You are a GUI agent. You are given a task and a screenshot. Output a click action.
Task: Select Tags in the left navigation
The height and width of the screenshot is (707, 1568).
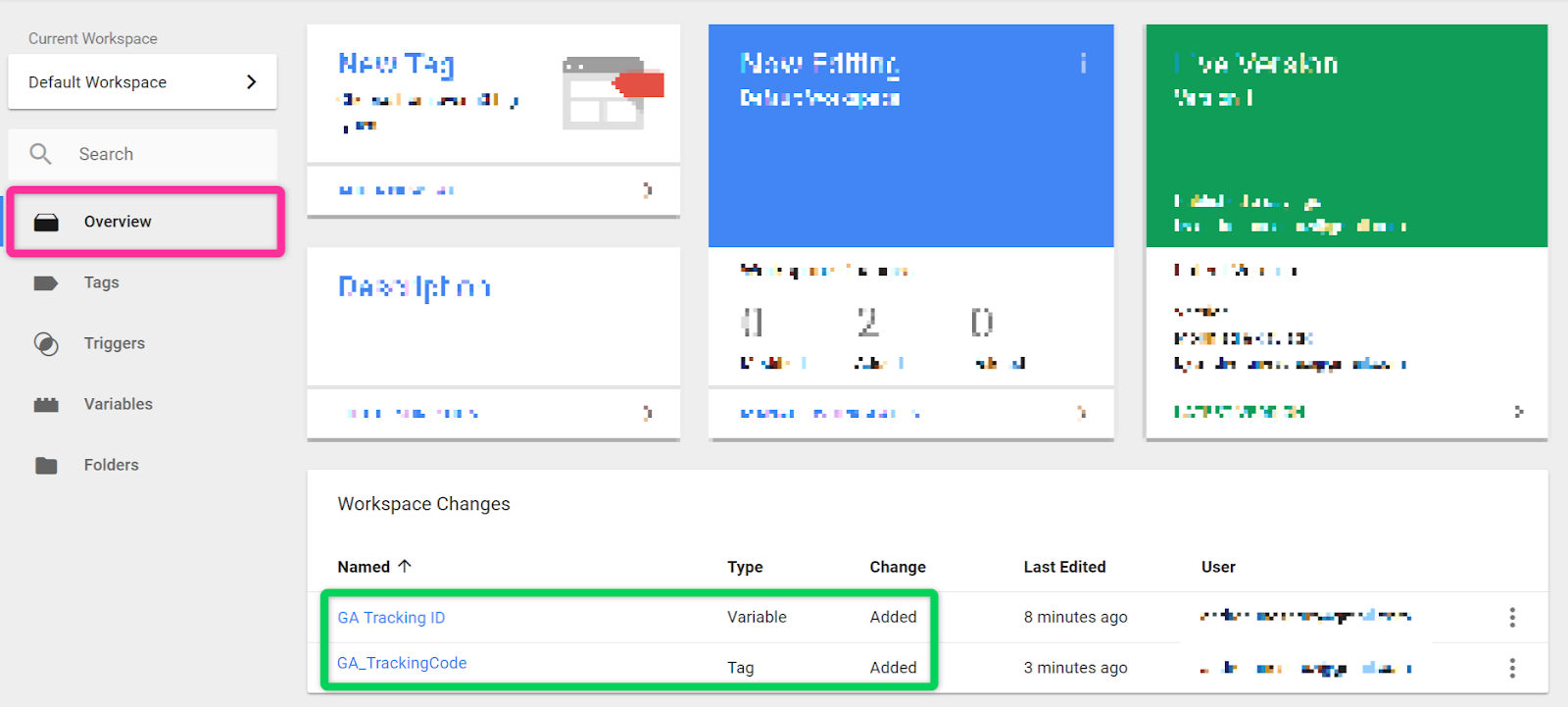(x=101, y=282)
